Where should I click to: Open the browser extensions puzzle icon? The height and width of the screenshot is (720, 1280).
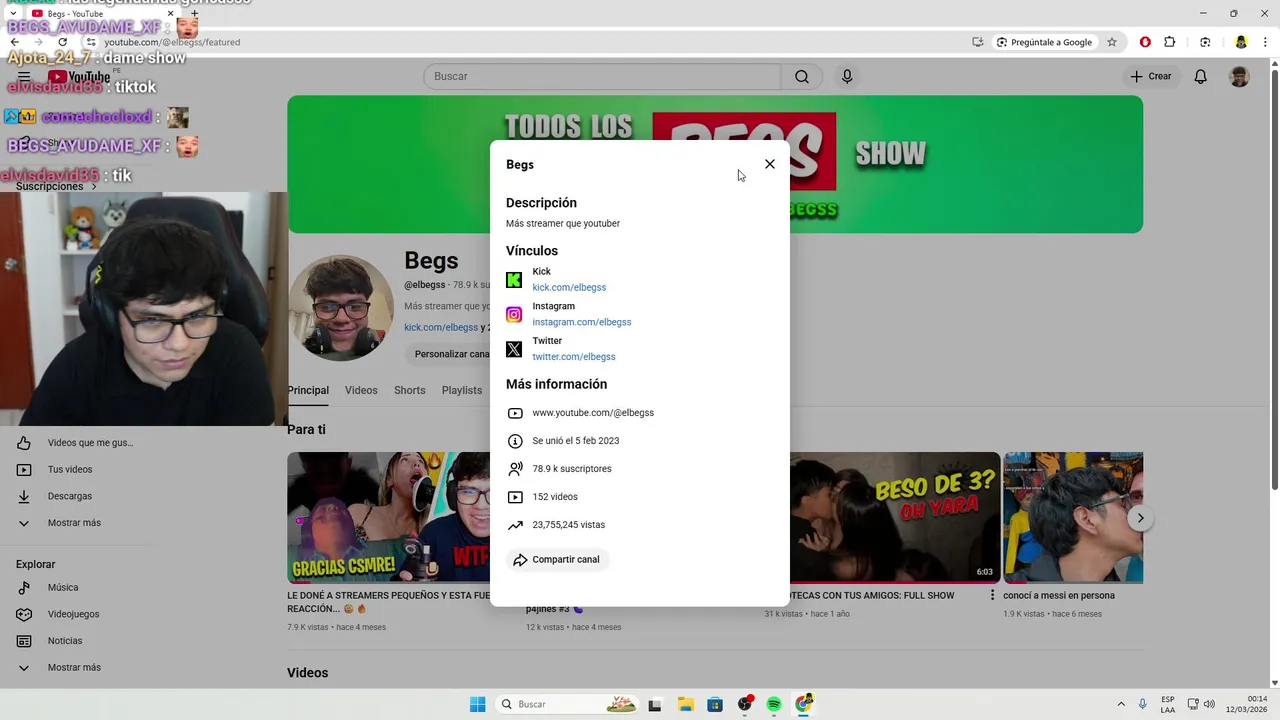click(x=1170, y=42)
